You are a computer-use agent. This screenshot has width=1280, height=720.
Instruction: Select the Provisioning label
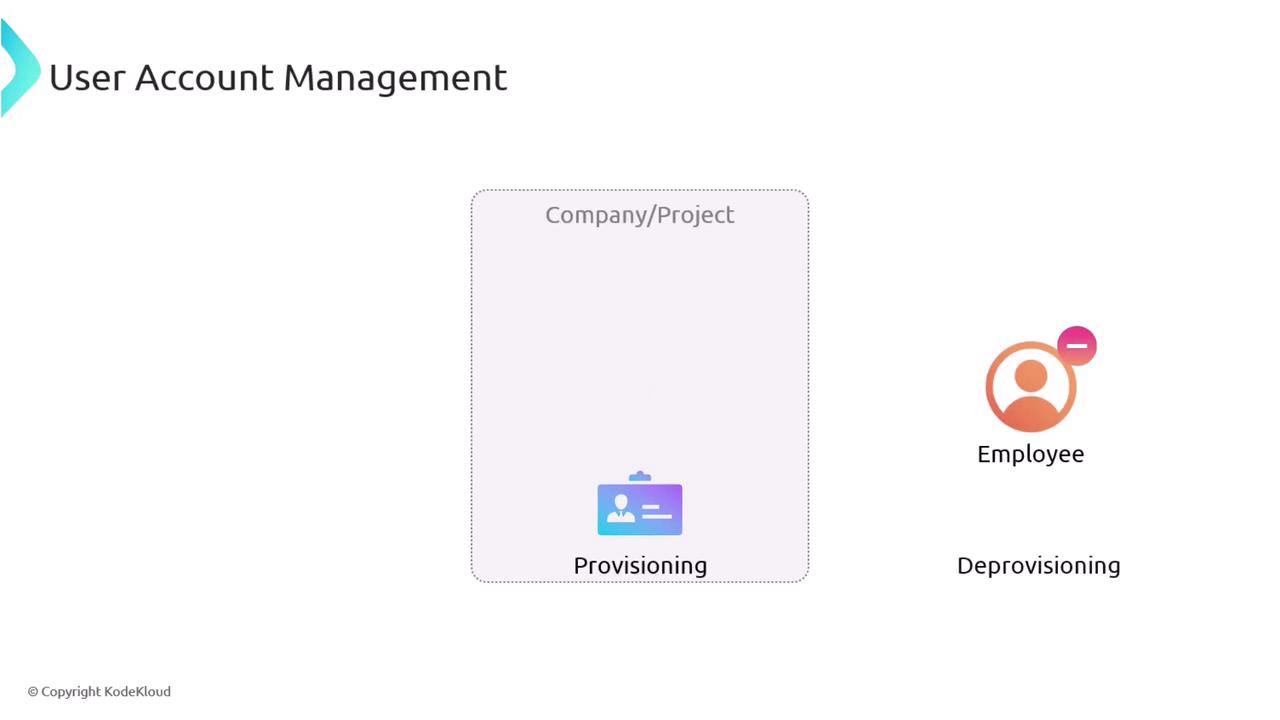[x=640, y=566]
